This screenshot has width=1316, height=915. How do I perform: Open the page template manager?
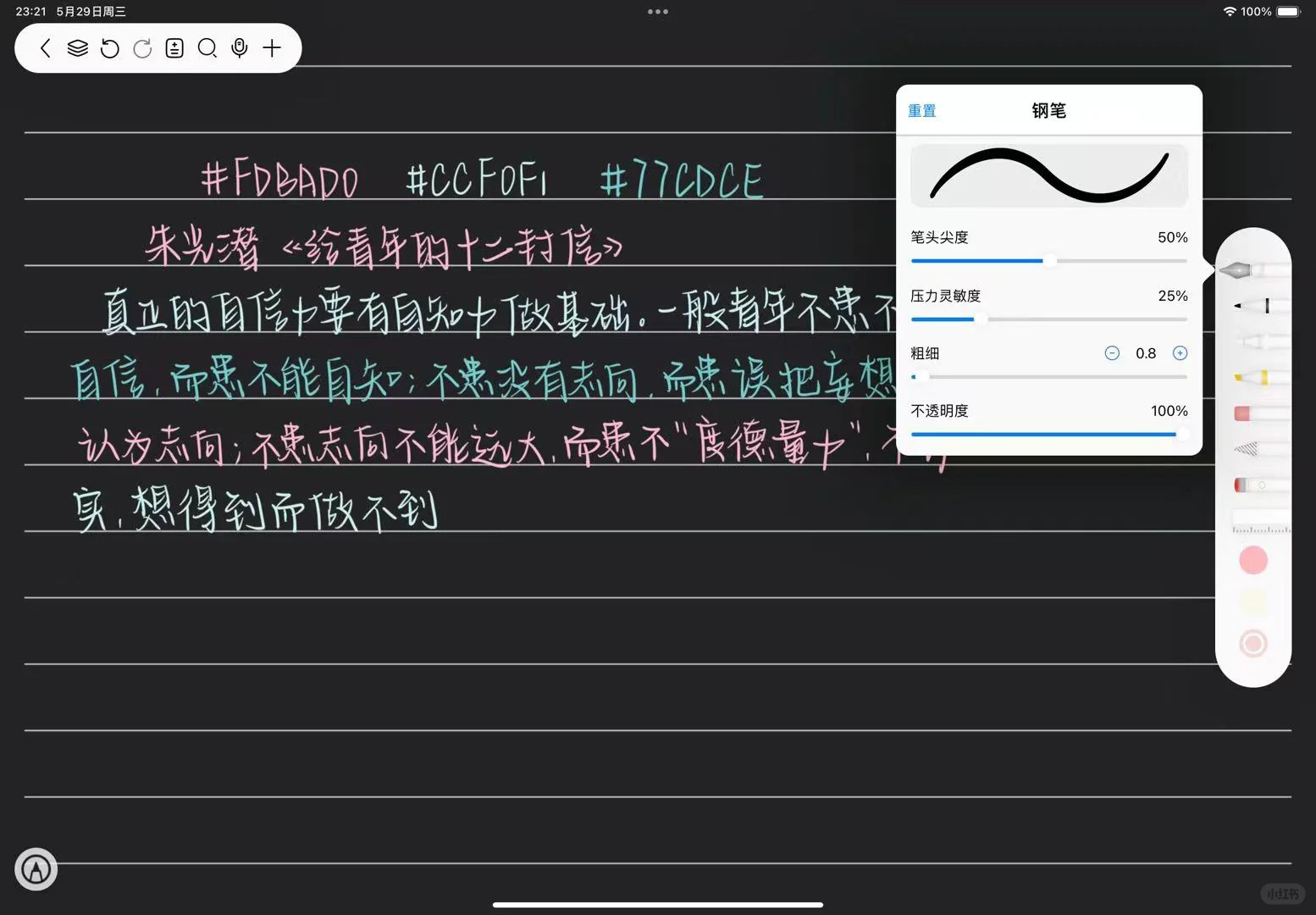click(174, 48)
